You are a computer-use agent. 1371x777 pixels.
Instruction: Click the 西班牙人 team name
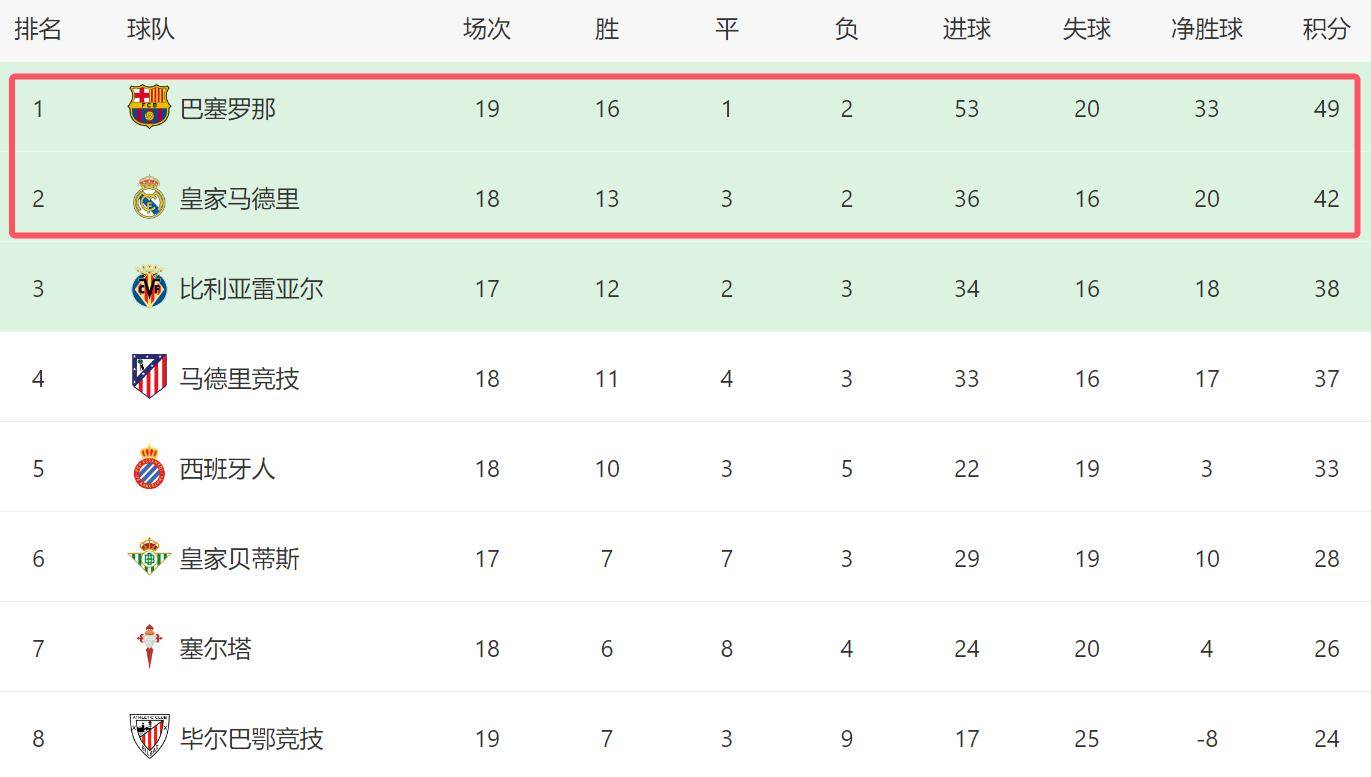pyautogui.click(x=228, y=468)
